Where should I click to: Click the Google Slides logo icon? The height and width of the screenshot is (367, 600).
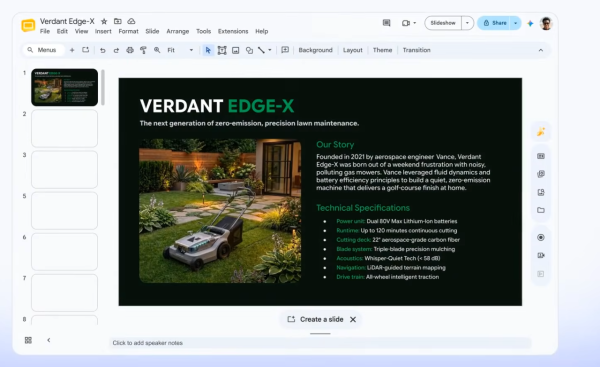pos(28,26)
